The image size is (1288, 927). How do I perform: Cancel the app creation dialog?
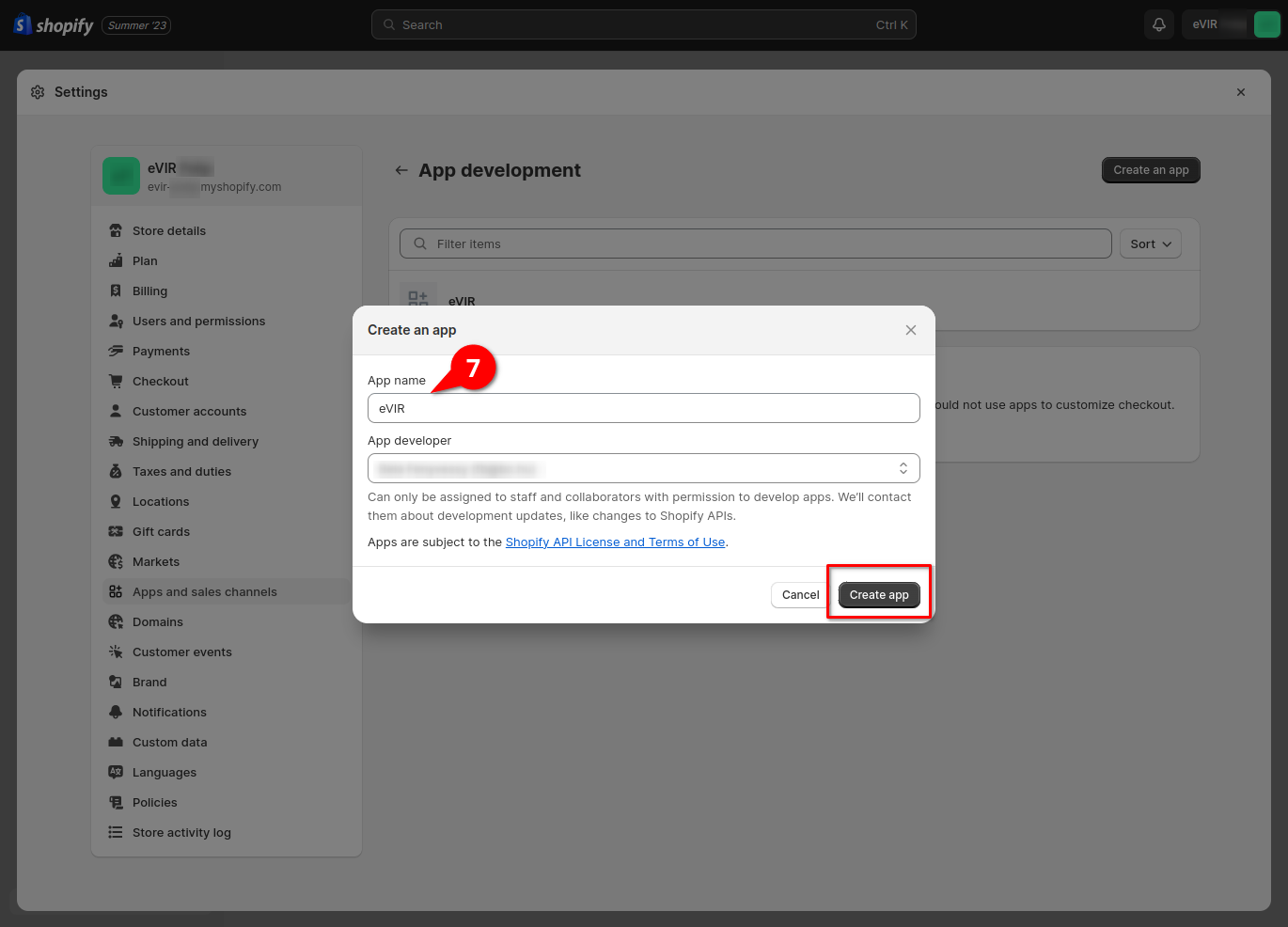[801, 595]
